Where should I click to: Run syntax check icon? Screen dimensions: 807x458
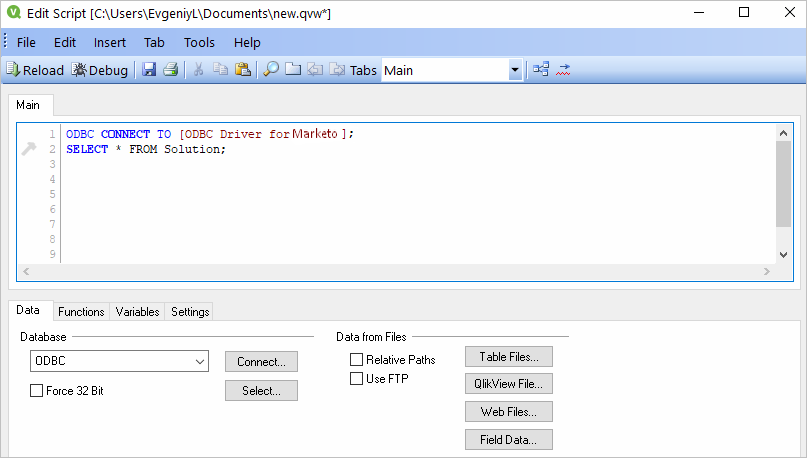pyautogui.click(x=563, y=69)
